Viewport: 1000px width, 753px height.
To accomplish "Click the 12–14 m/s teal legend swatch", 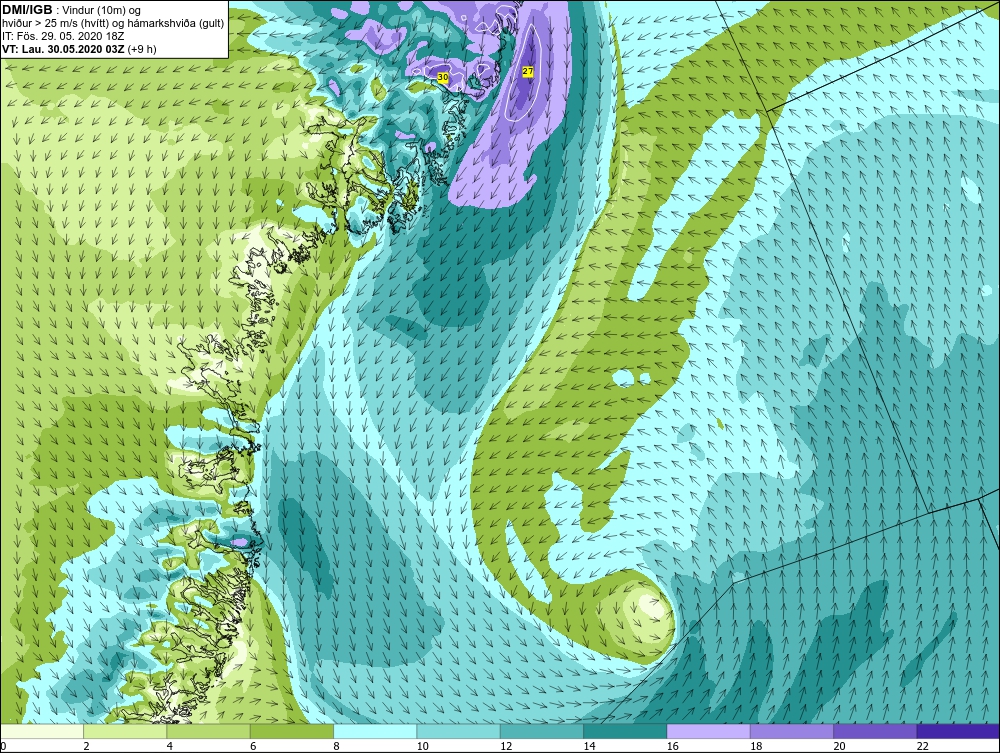I will tap(541, 731).
